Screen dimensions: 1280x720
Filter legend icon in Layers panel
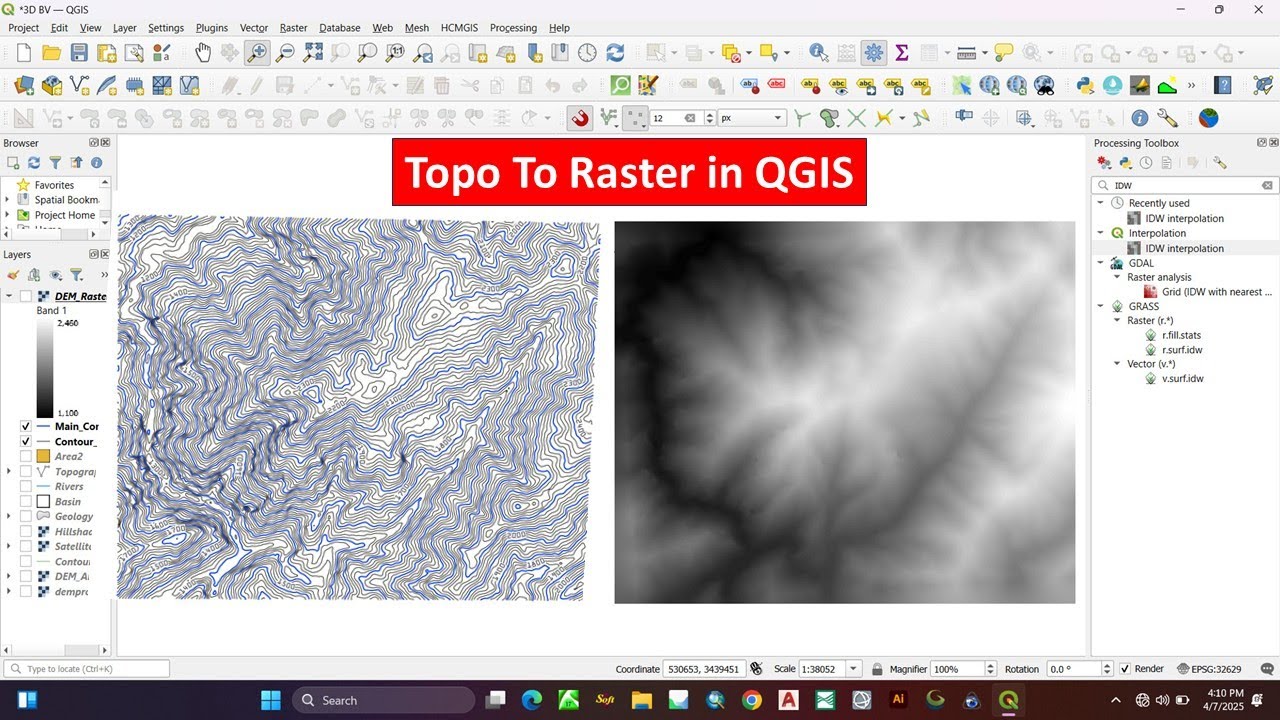tap(76, 274)
